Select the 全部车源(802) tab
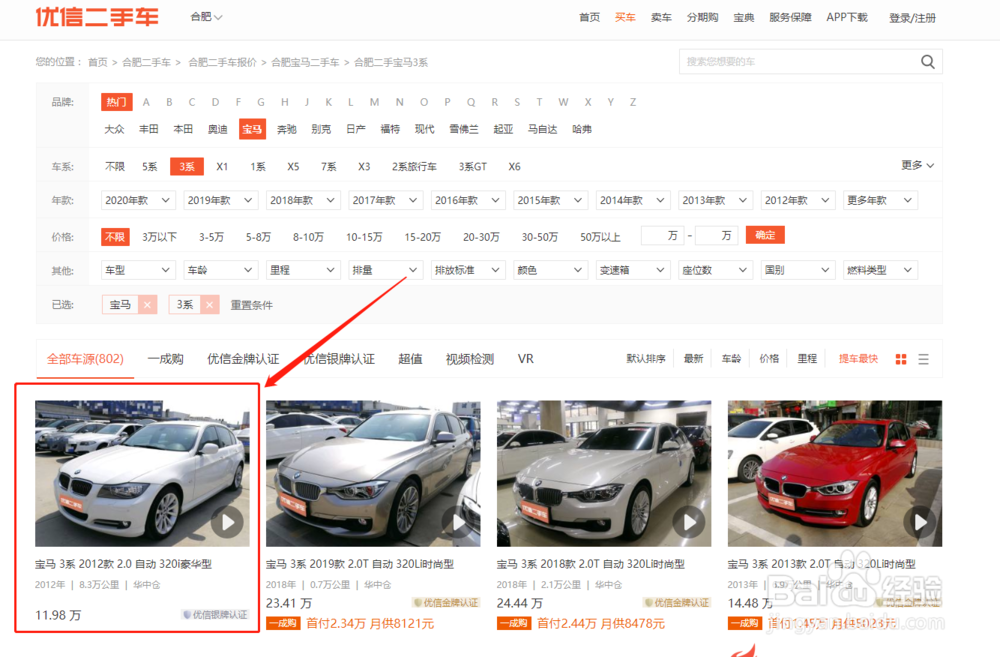Screen dimensions: 1000x657 85,359
